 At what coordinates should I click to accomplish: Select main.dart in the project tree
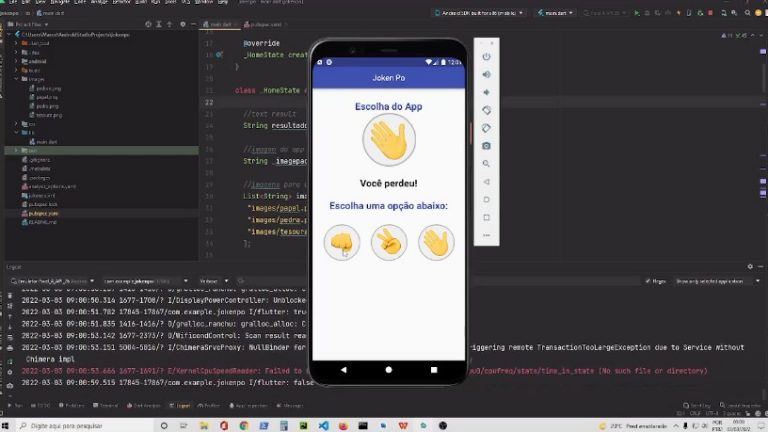tap(43, 142)
